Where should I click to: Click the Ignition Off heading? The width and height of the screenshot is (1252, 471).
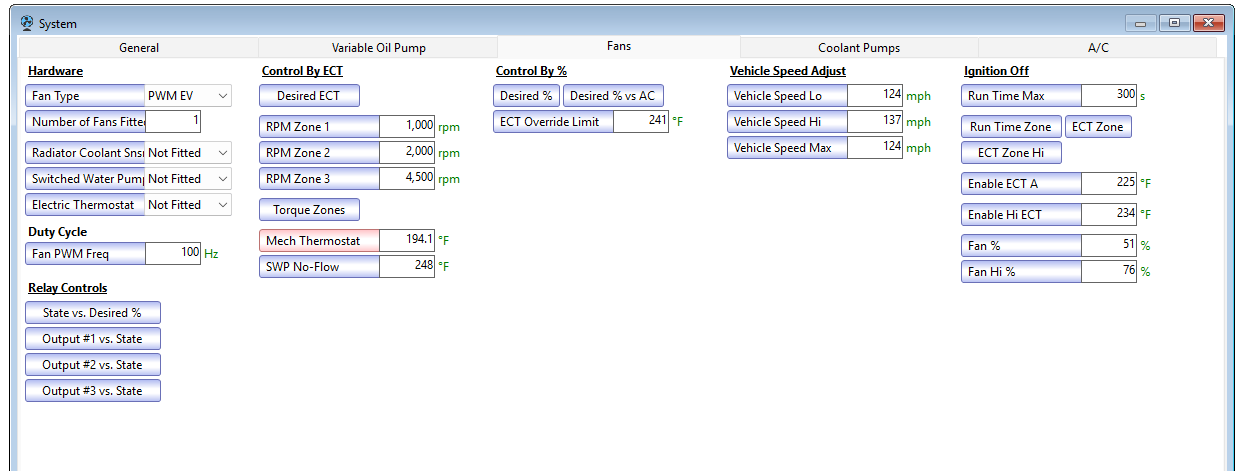pos(996,71)
